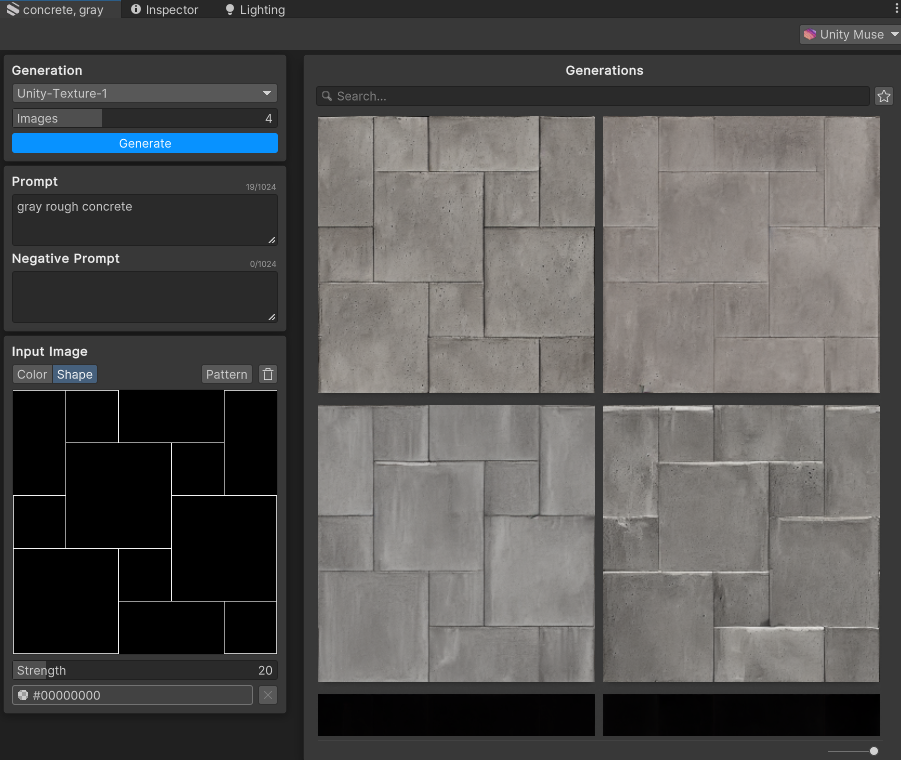901x760 pixels.
Task: Delete the input image with the trash icon
Action: point(267,374)
